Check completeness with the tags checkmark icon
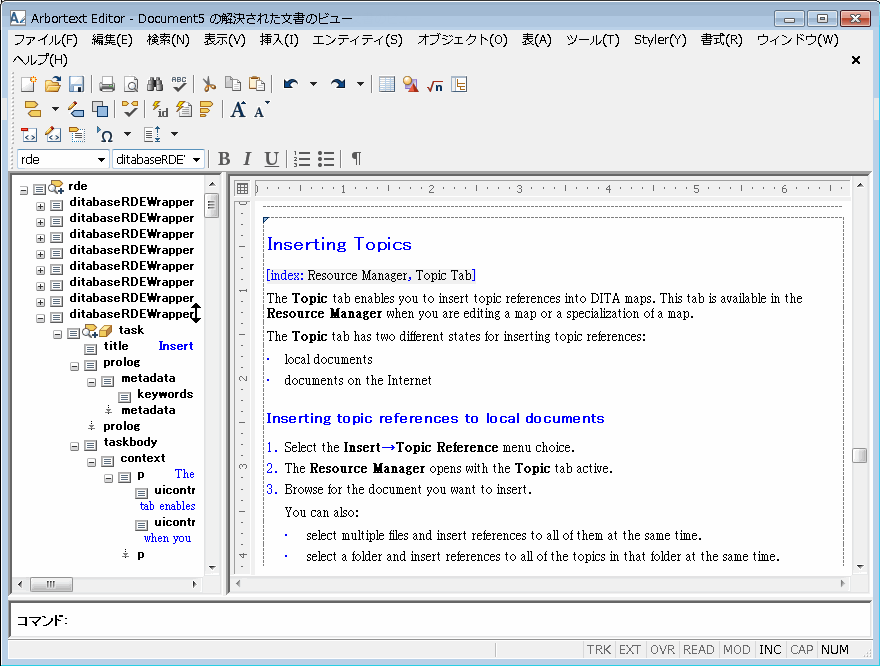880x666 pixels. pyautogui.click(x=130, y=109)
